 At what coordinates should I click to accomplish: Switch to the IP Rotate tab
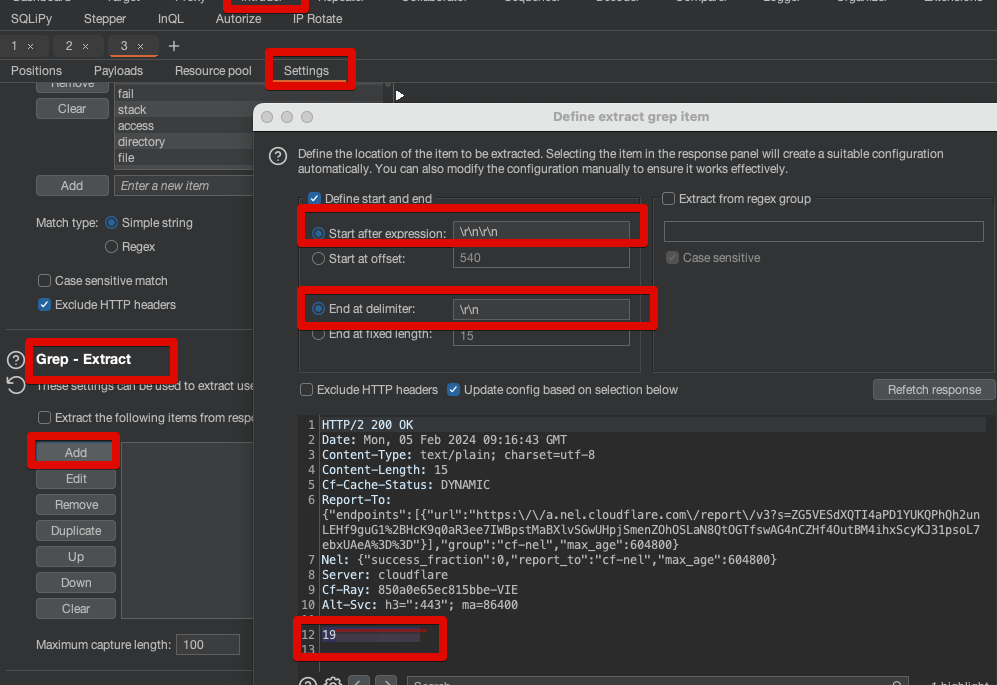click(317, 19)
